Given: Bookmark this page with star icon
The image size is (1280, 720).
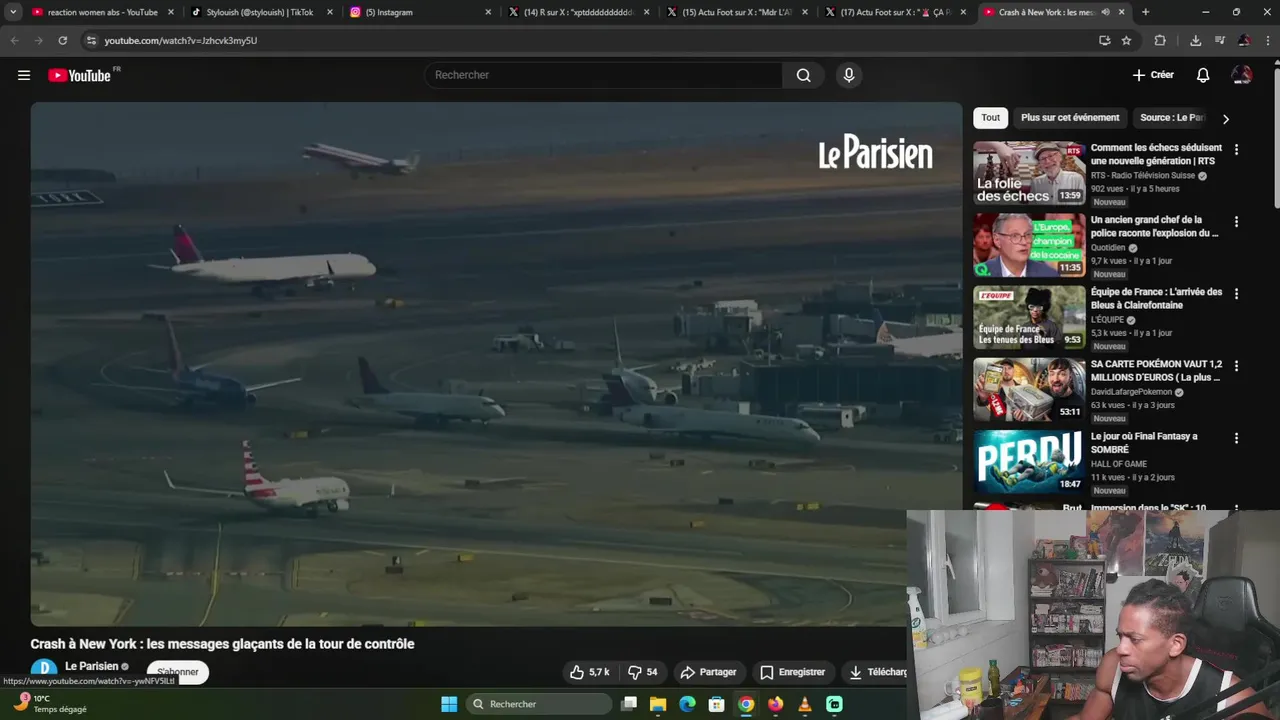Looking at the screenshot, I should click(1127, 40).
